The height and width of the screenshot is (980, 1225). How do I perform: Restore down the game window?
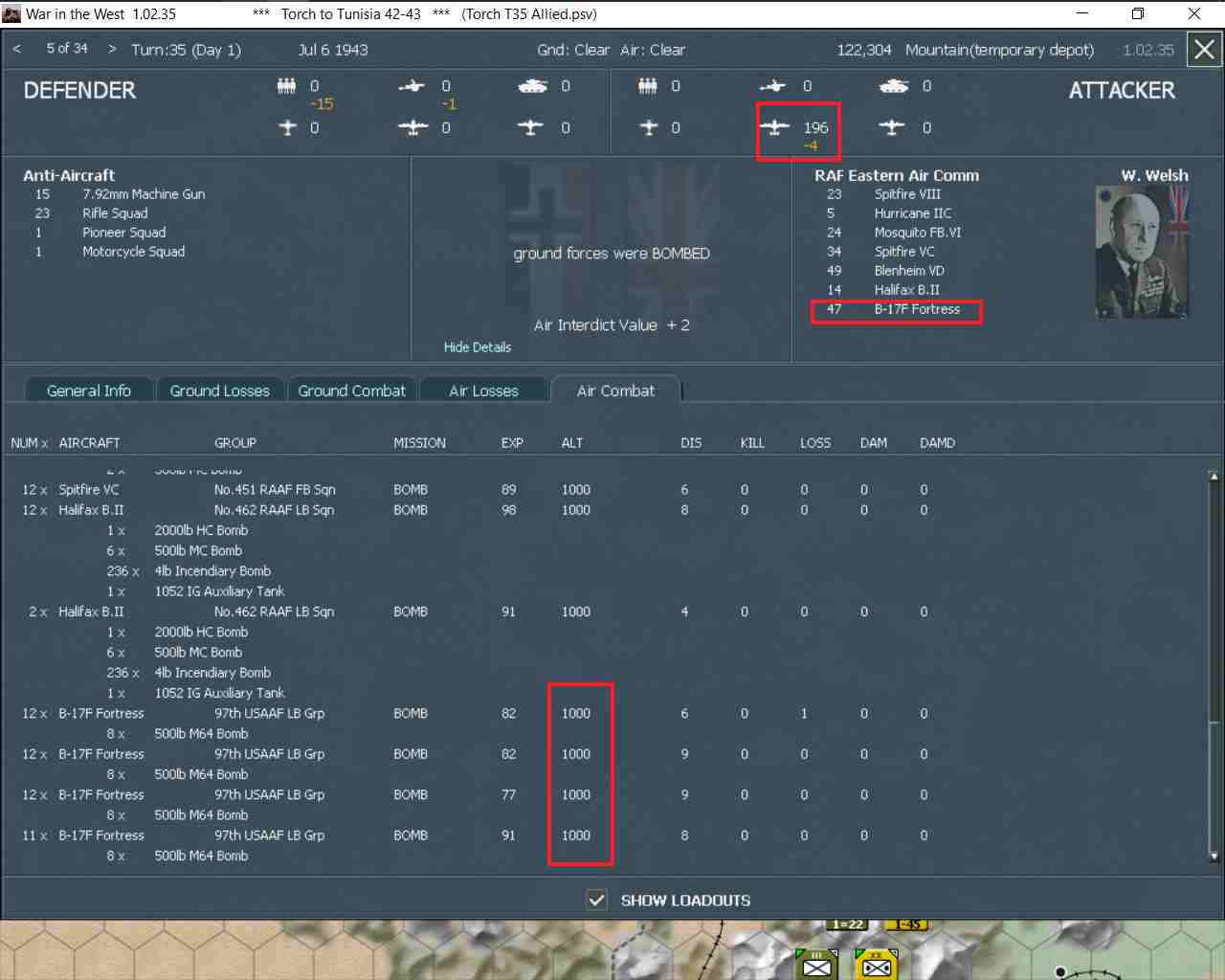click(x=1138, y=13)
